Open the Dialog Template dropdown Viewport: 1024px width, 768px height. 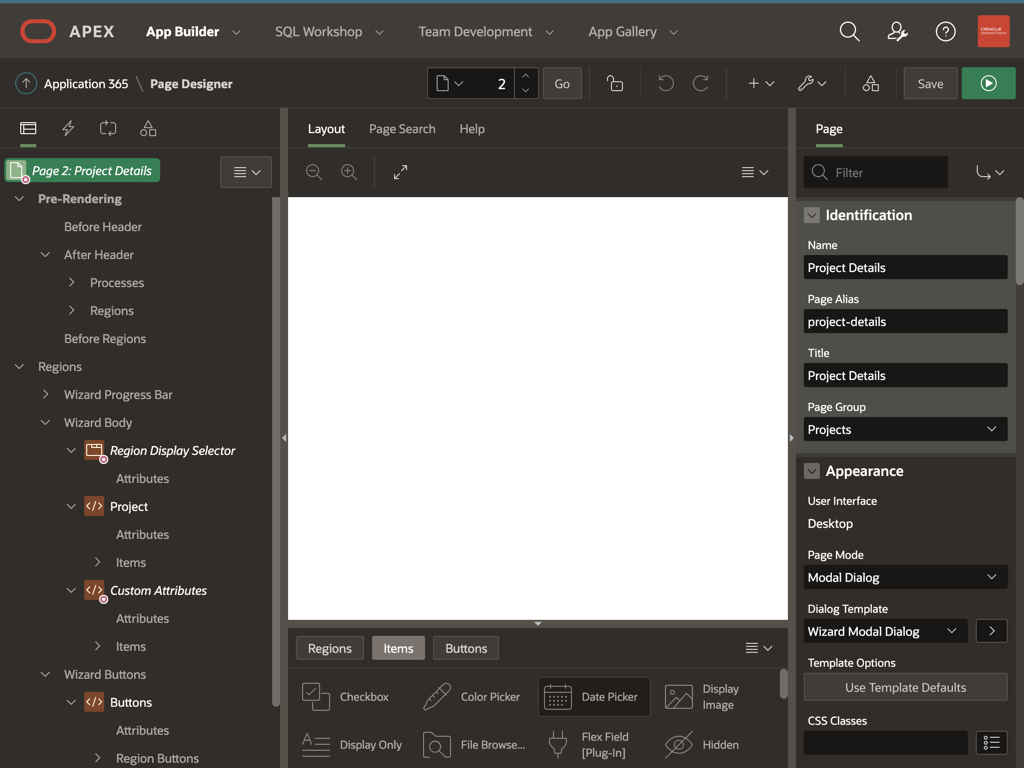tap(885, 631)
